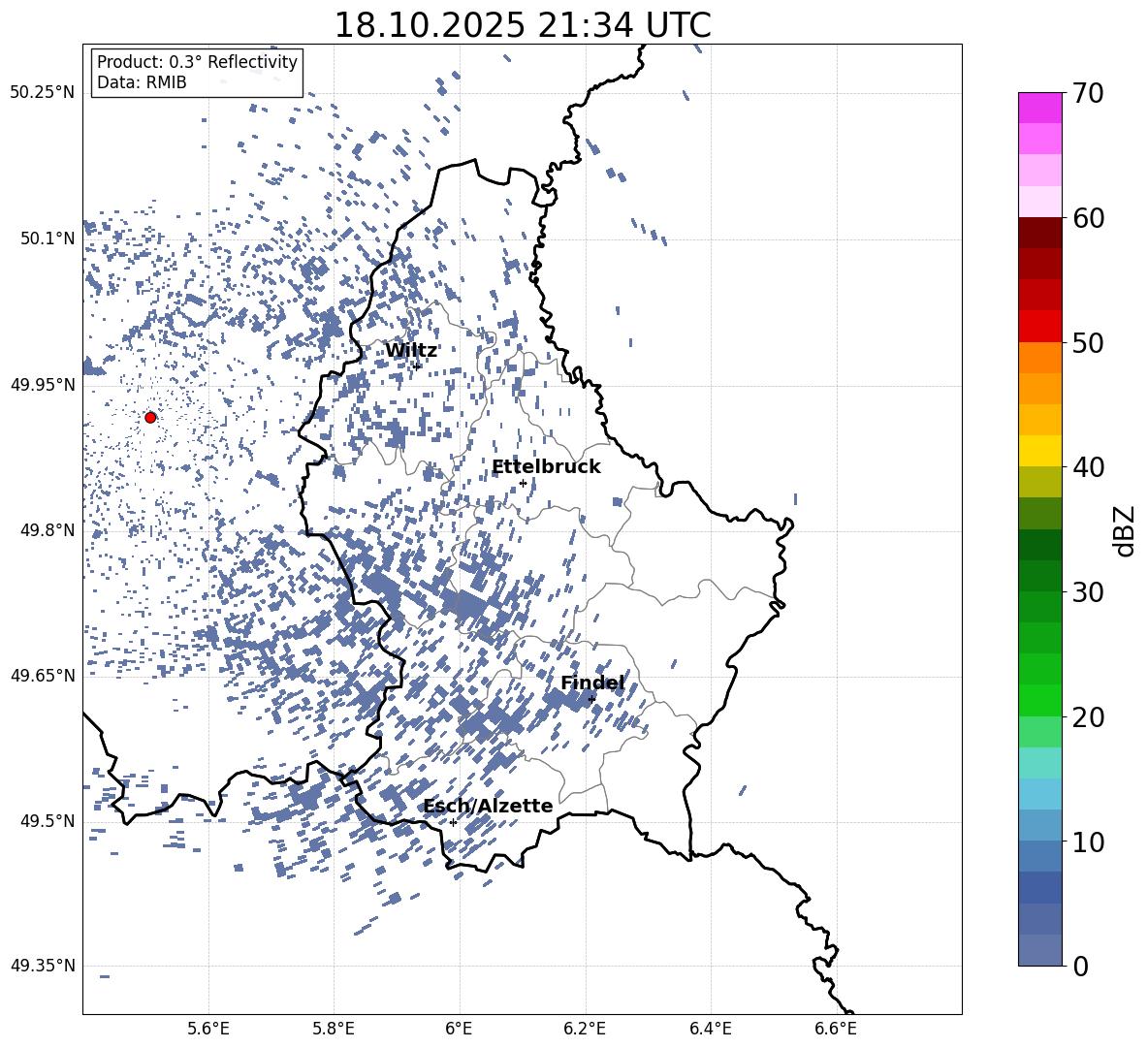Click the colorbar tick label 10

pos(1088,842)
